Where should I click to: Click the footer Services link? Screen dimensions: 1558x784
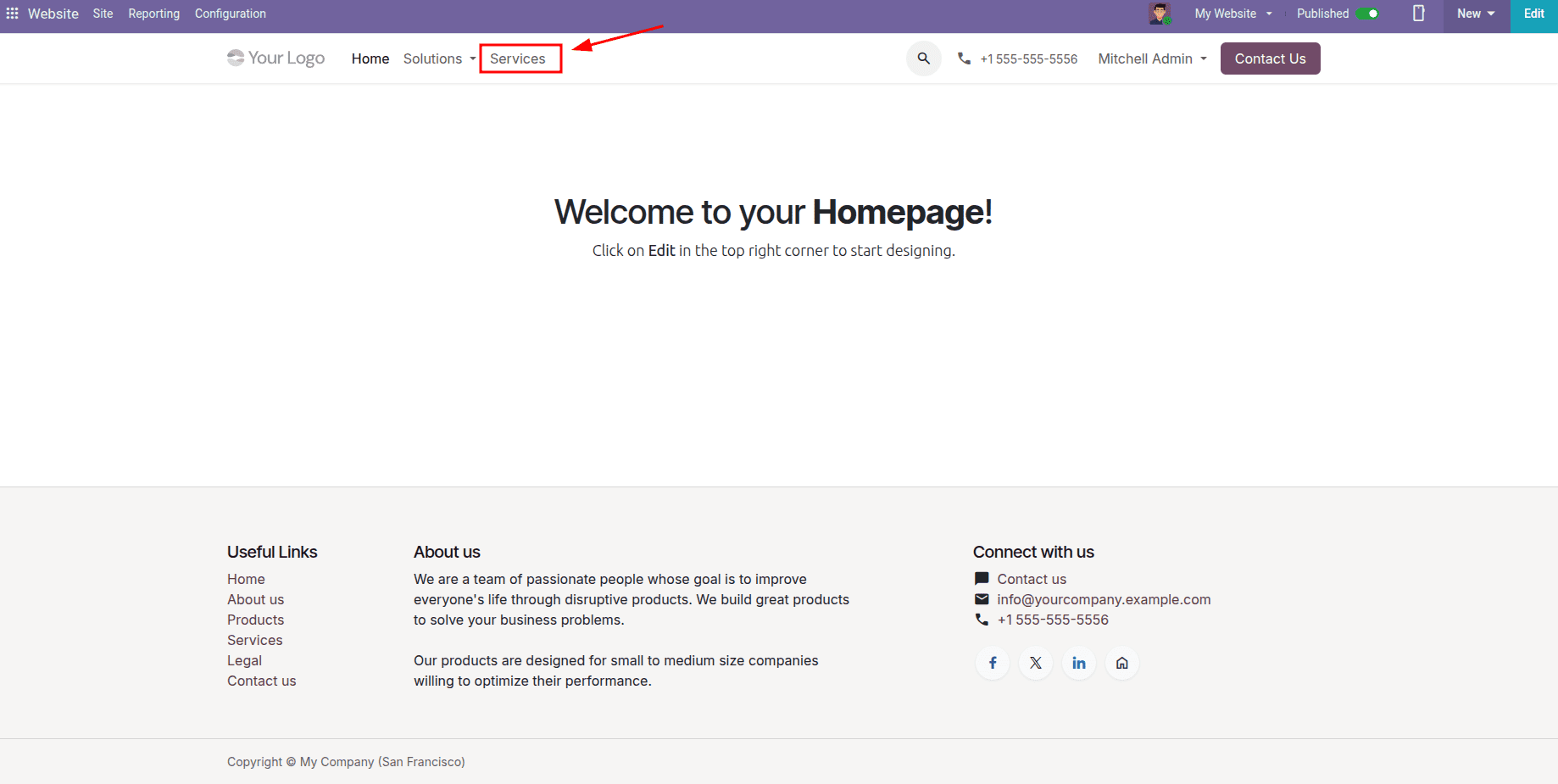254,640
